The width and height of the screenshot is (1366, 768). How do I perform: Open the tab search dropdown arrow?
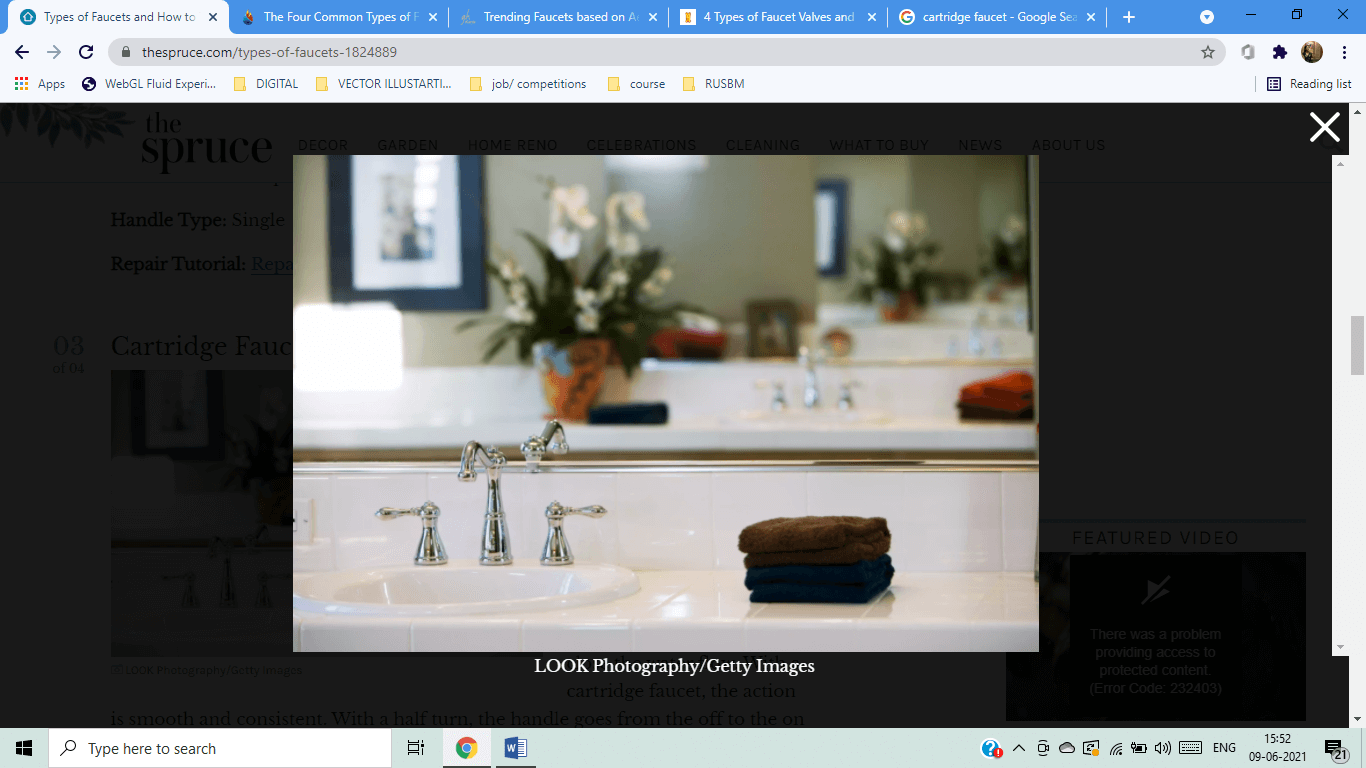point(1207,17)
